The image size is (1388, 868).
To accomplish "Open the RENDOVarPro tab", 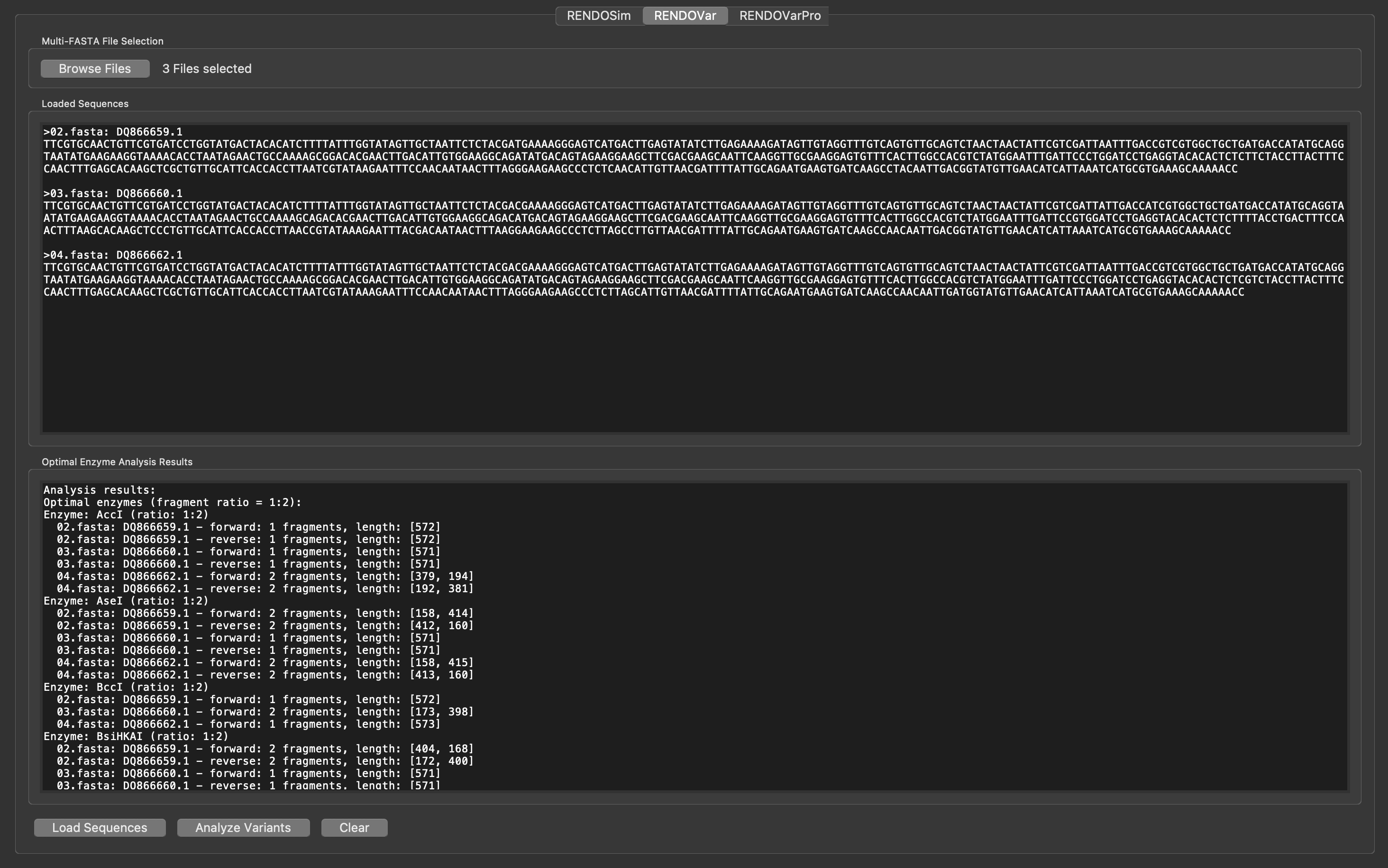I will (x=779, y=16).
